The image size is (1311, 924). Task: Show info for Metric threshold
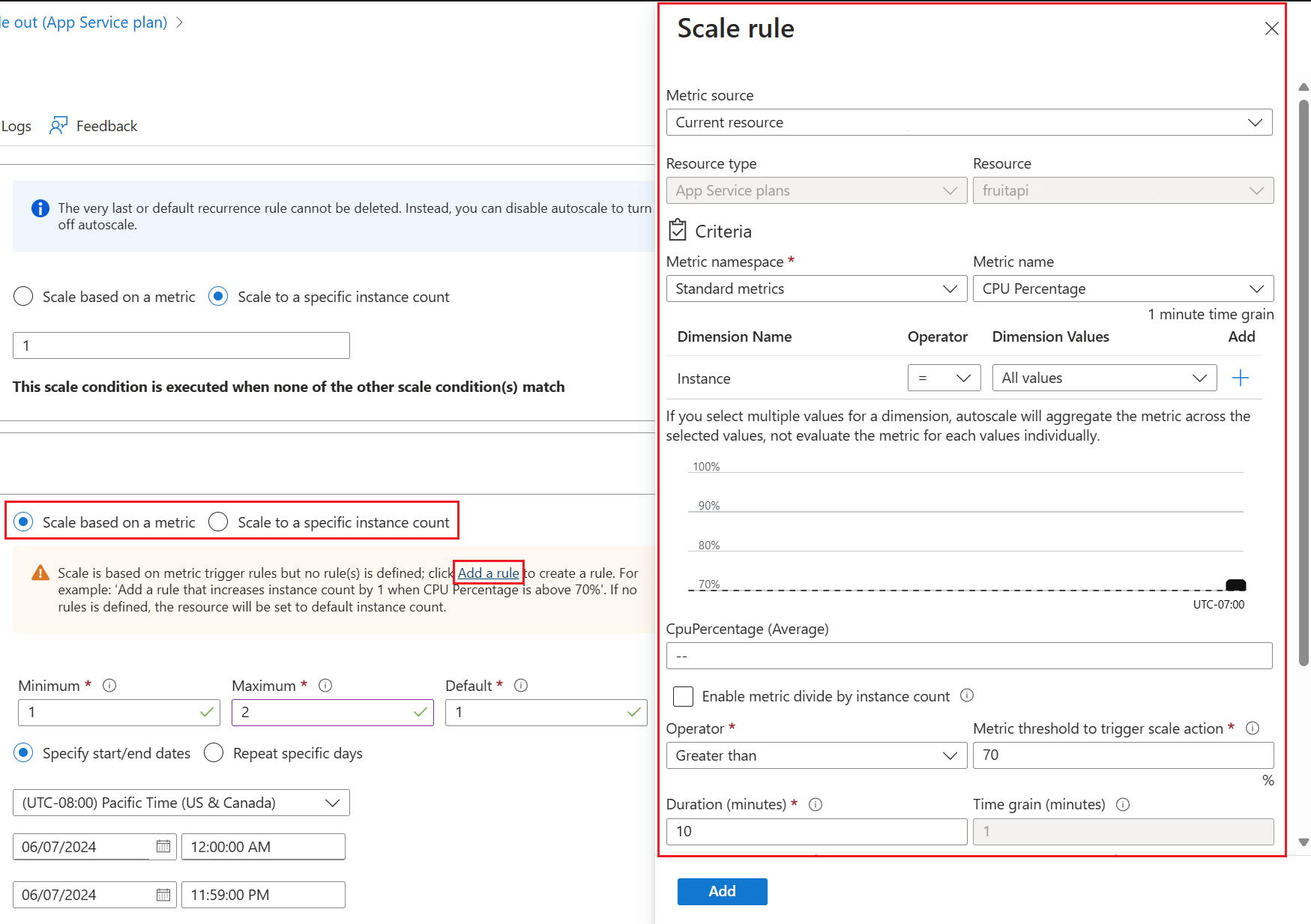coord(1253,728)
